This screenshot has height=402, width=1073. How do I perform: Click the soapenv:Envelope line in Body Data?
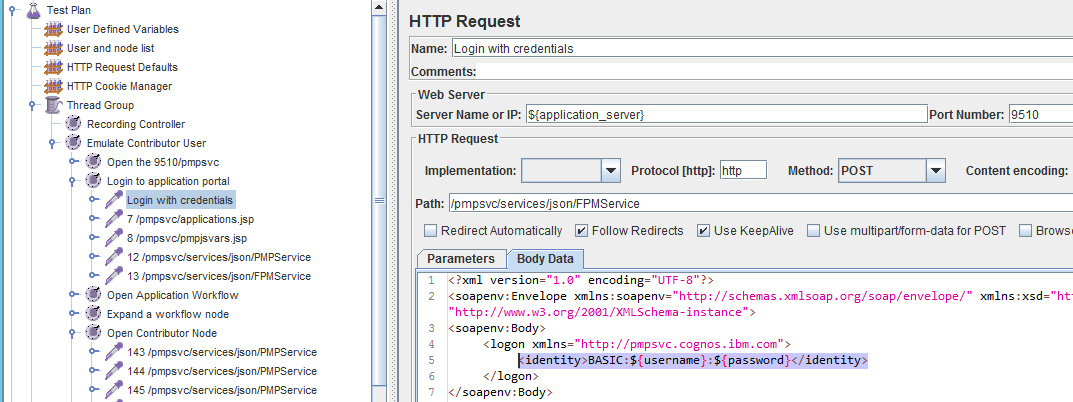(x=760, y=296)
